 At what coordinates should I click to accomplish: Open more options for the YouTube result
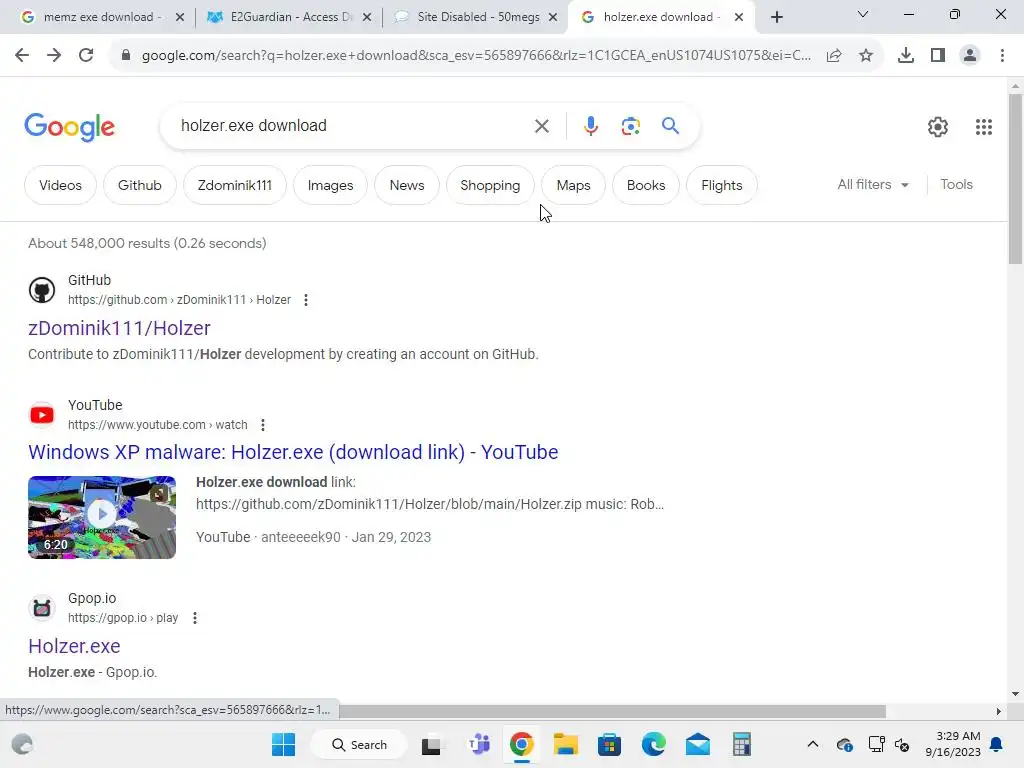point(263,425)
